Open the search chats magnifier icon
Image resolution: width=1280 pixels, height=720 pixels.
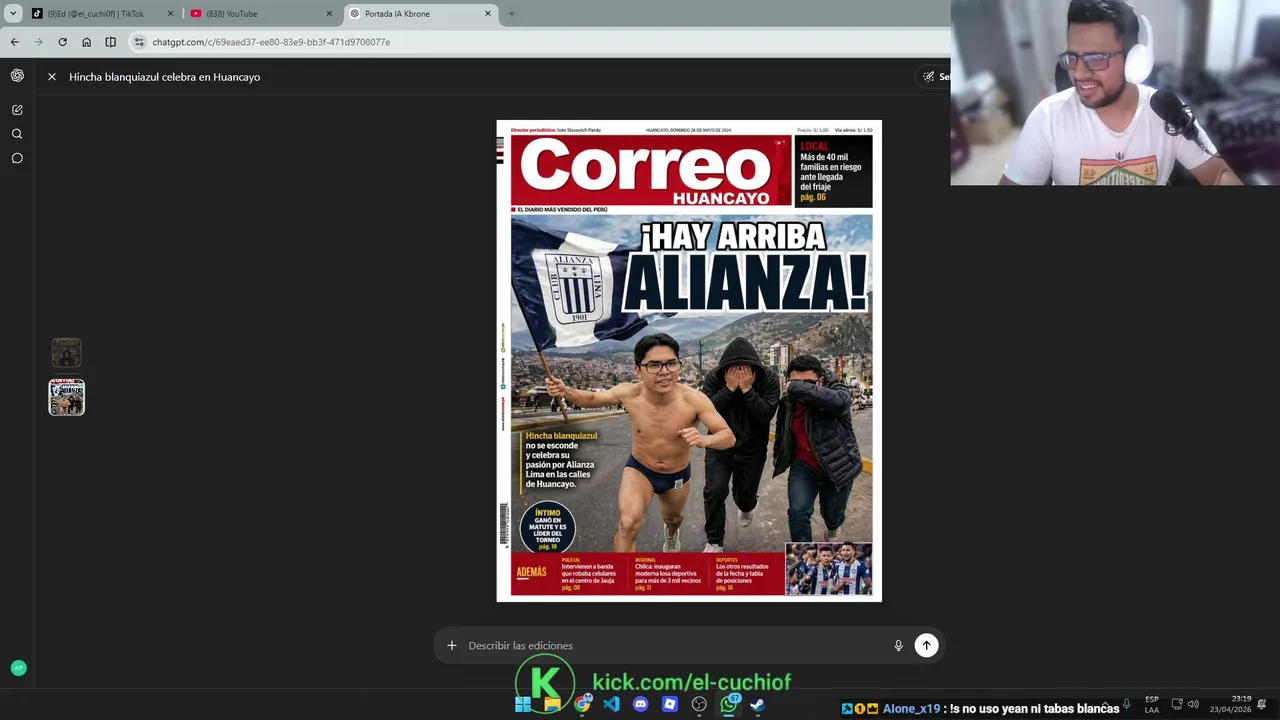(17, 134)
